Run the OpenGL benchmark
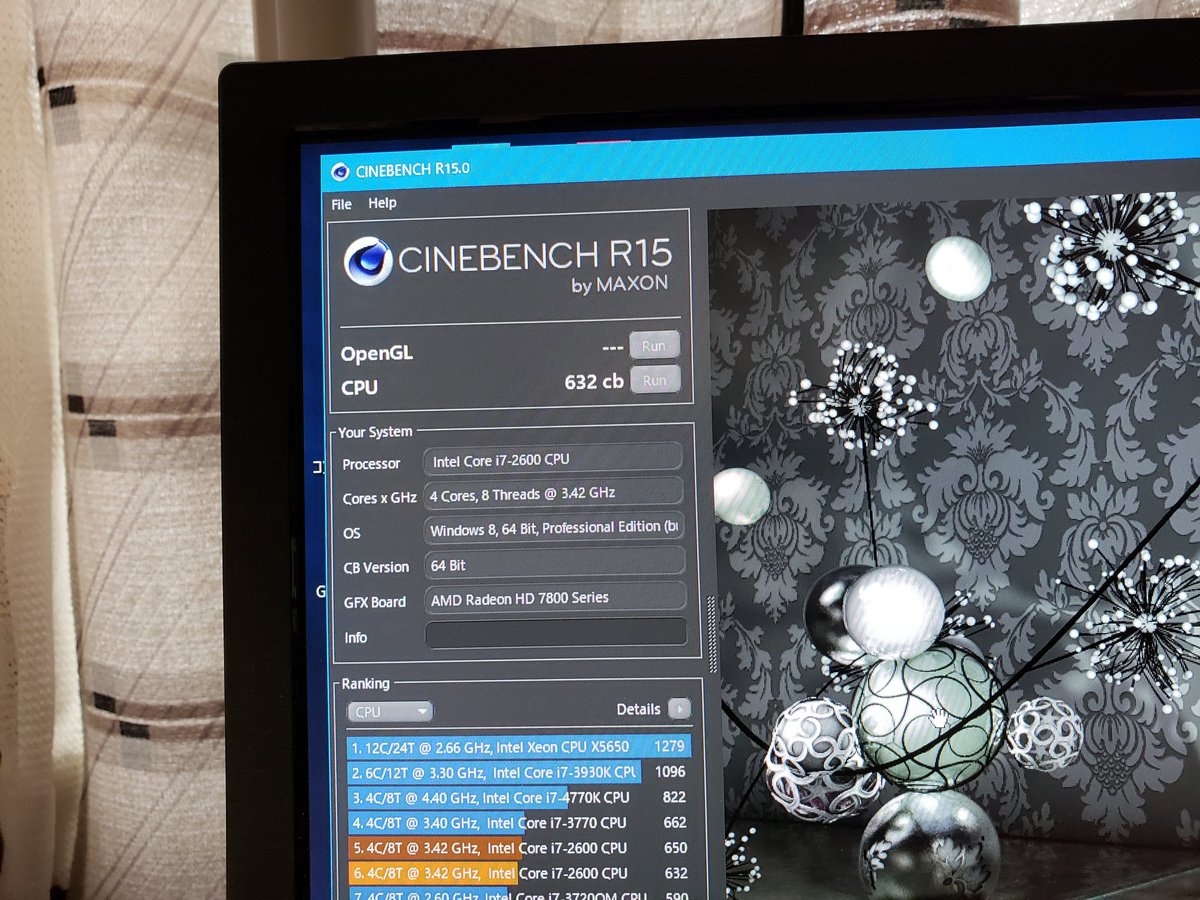The width and height of the screenshot is (1200, 900). [654, 346]
